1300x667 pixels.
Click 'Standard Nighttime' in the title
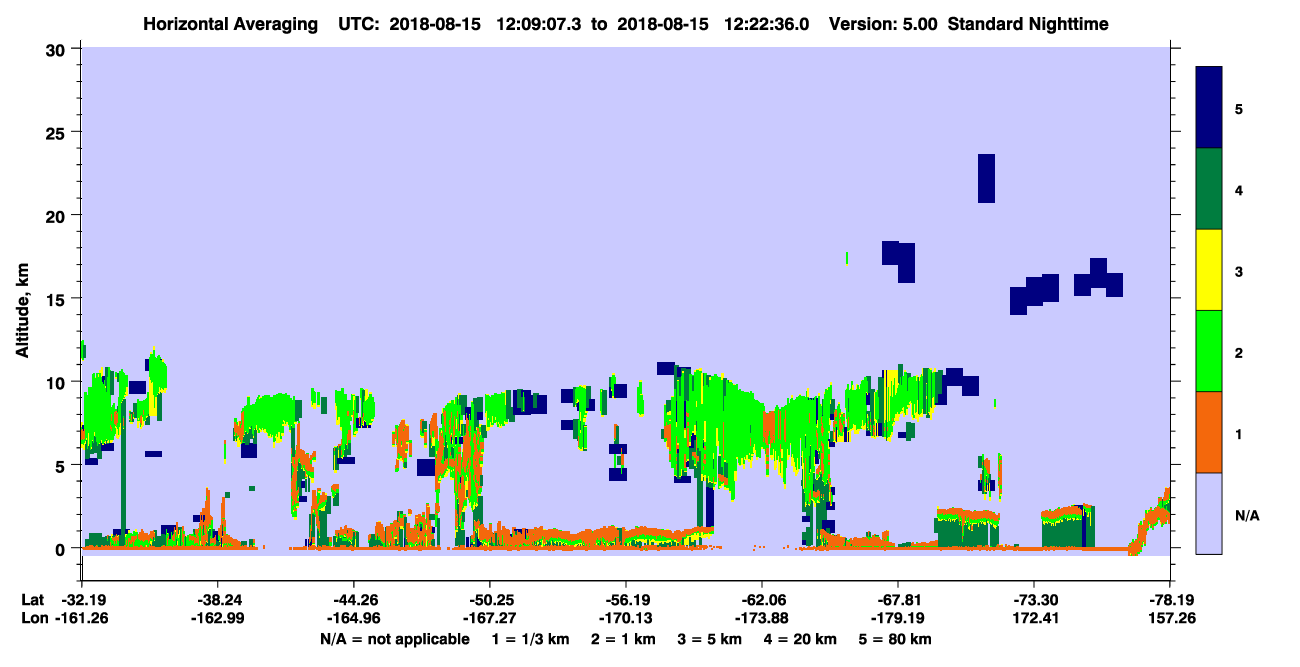pyautogui.click(x=1029, y=23)
